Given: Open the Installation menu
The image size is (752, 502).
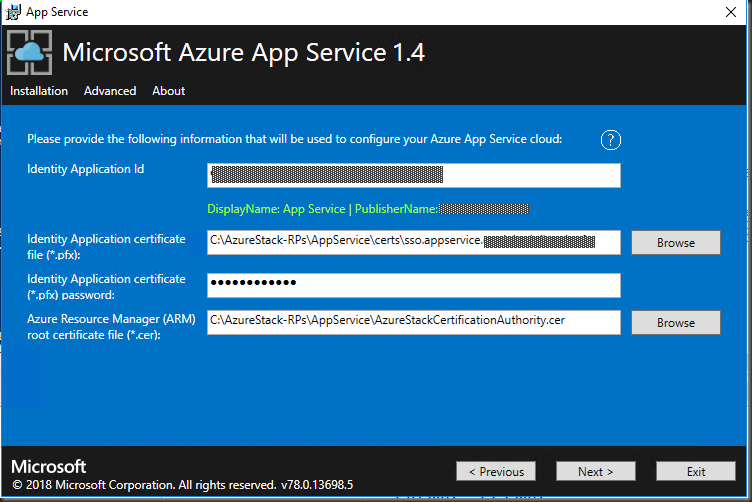Looking at the screenshot, I should (x=39, y=91).
